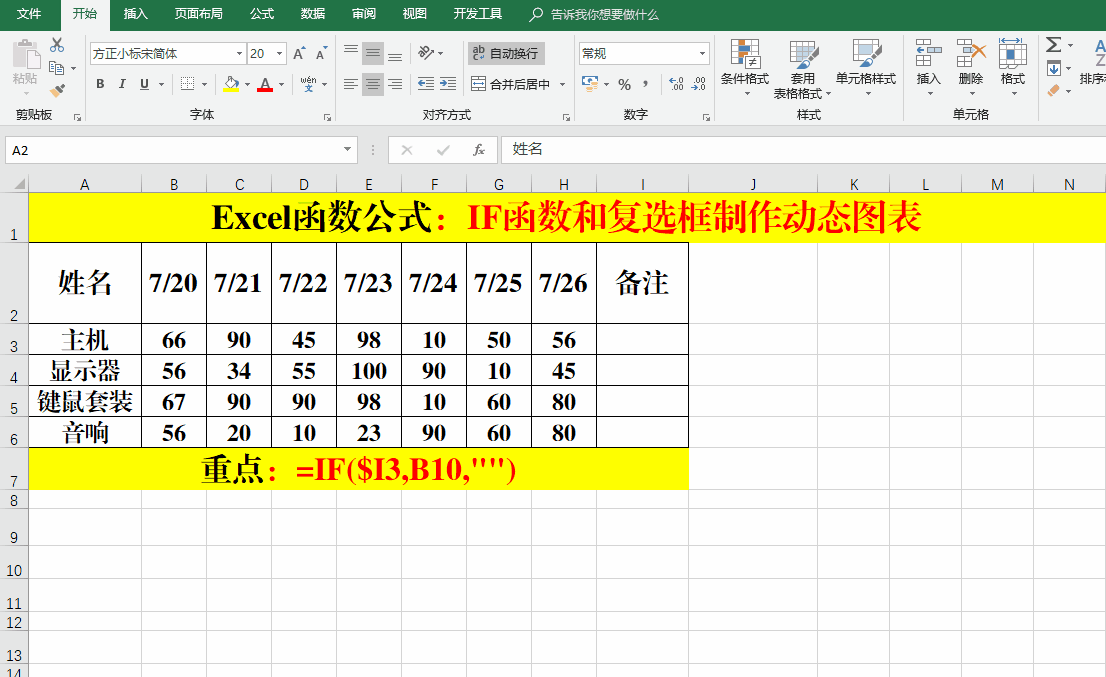Click the insert function fx icon
This screenshot has height=677, width=1106.
click(x=479, y=150)
